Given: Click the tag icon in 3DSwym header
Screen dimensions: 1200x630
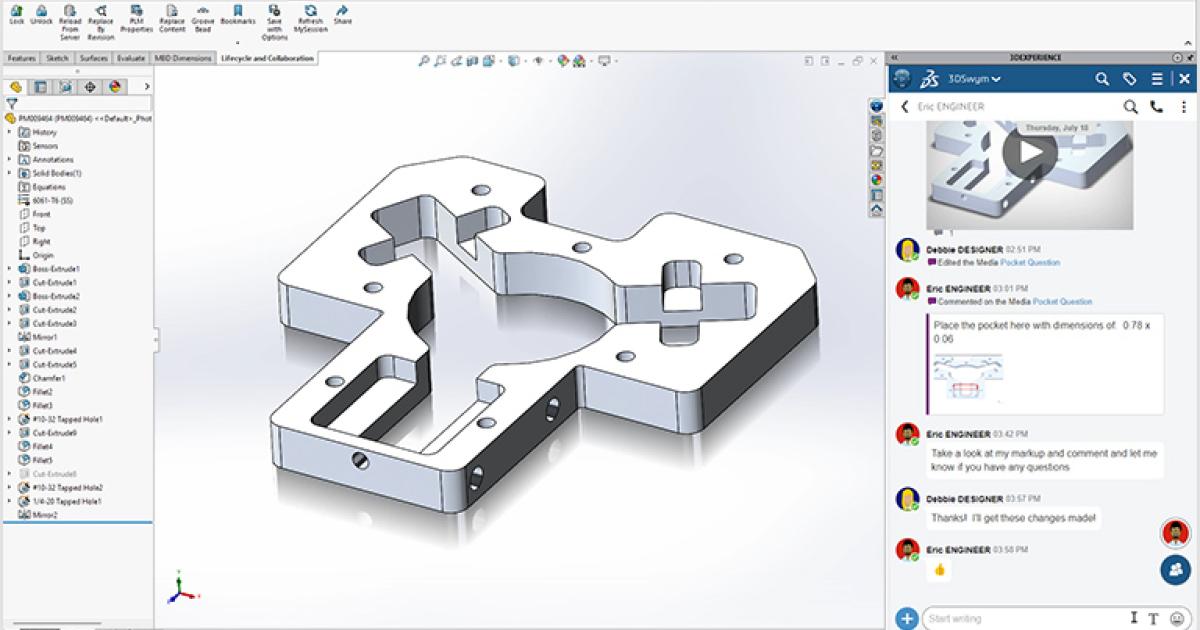Looking at the screenshot, I should (x=1129, y=79).
